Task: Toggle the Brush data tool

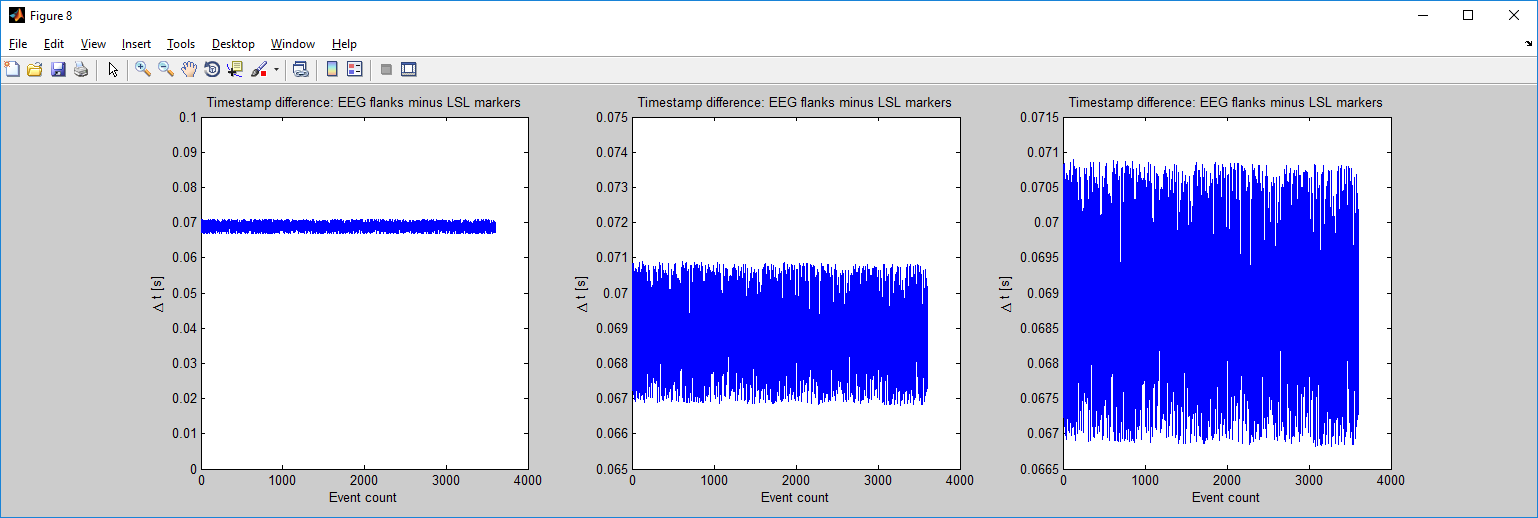Action: 259,69
